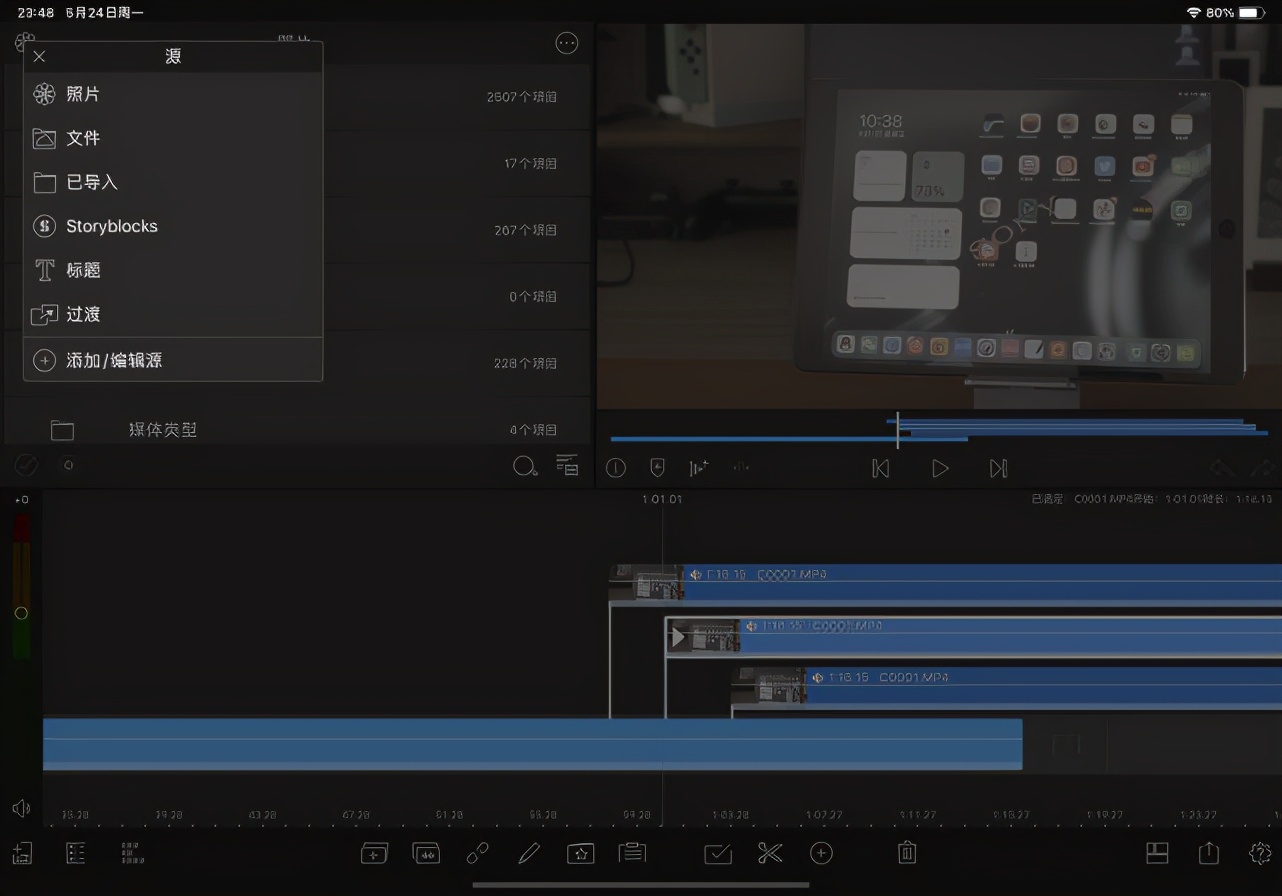
Task: Toggle the clip link chain icon
Action: pyautogui.click(x=478, y=853)
